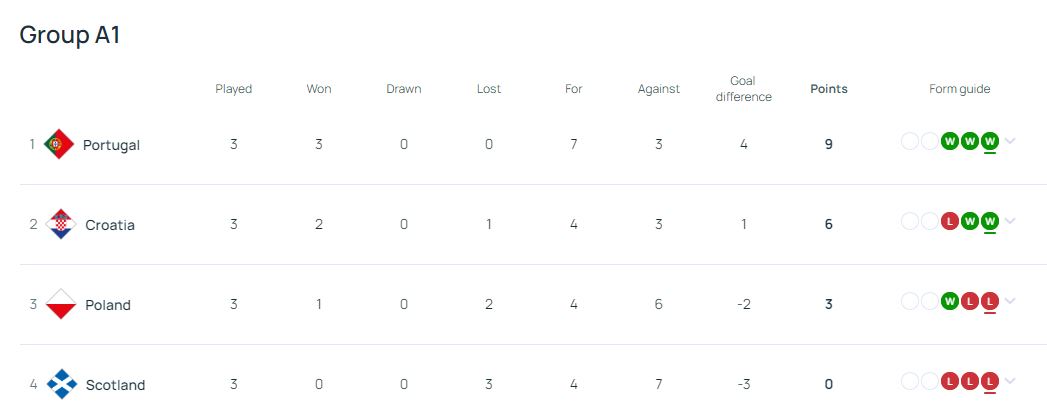Image resolution: width=1047 pixels, height=416 pixels.
Task: Expand Croatia's form guide chevron
Action: coord(1010,221)
